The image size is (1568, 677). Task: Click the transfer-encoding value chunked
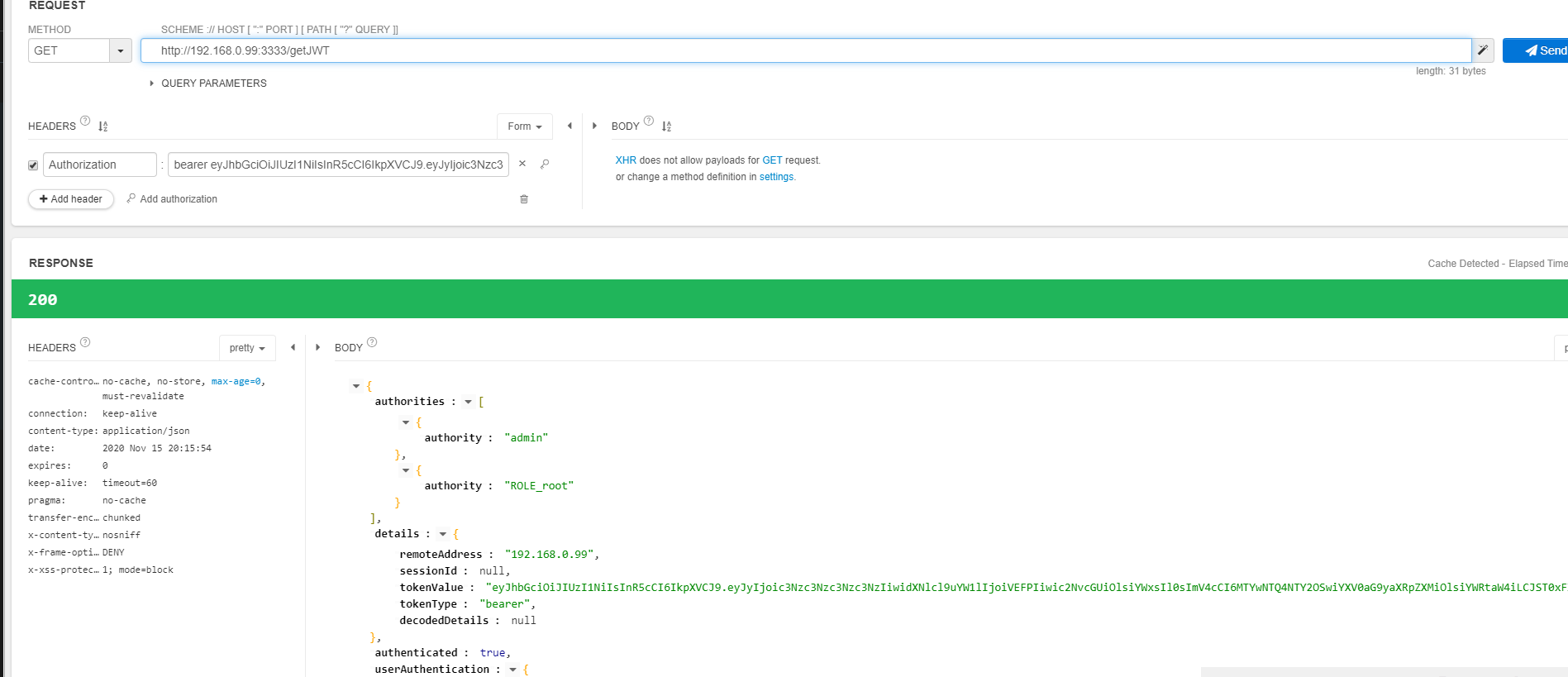point(122,517)
